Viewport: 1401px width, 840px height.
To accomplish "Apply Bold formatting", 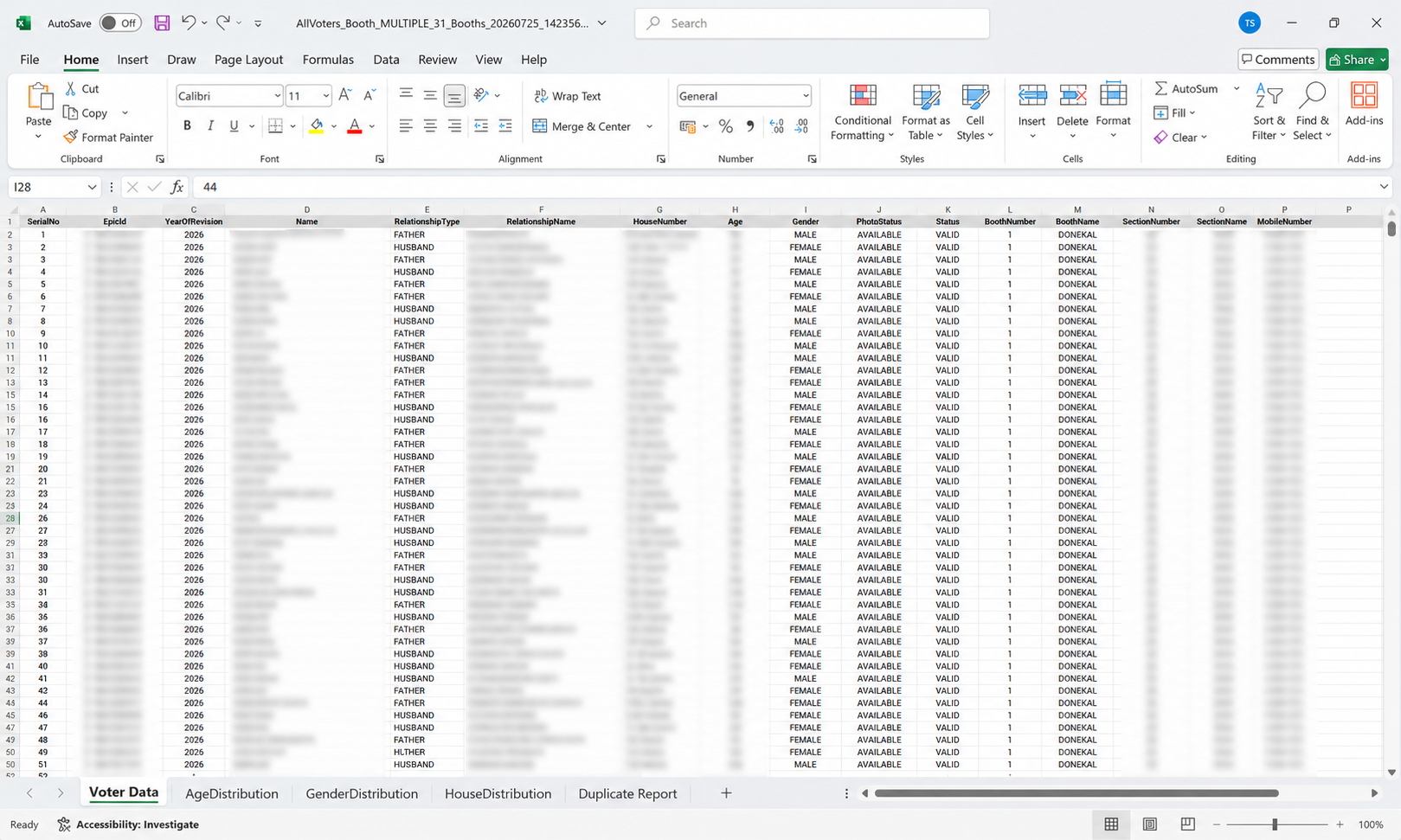I will pyautogui.click(x=187, y=126).
